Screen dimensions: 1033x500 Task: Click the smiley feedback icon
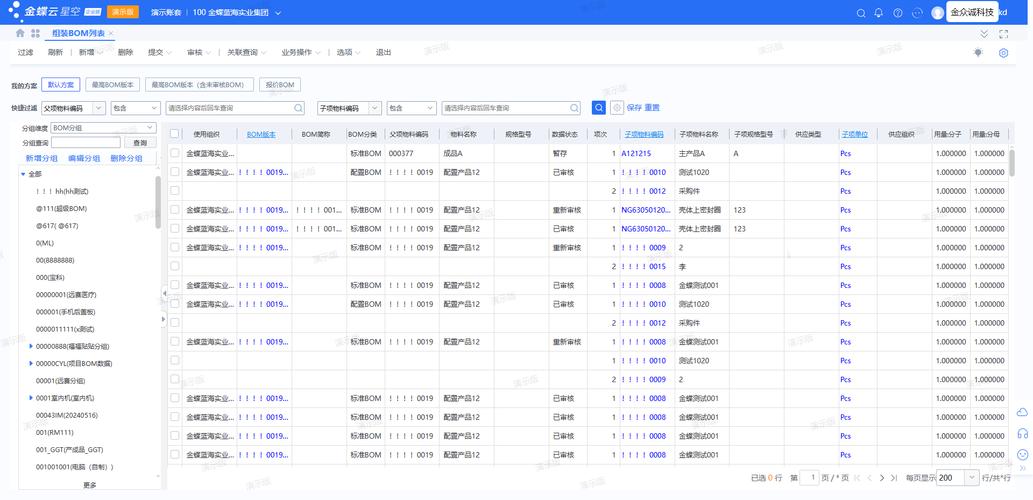(x=1022, y=455)
